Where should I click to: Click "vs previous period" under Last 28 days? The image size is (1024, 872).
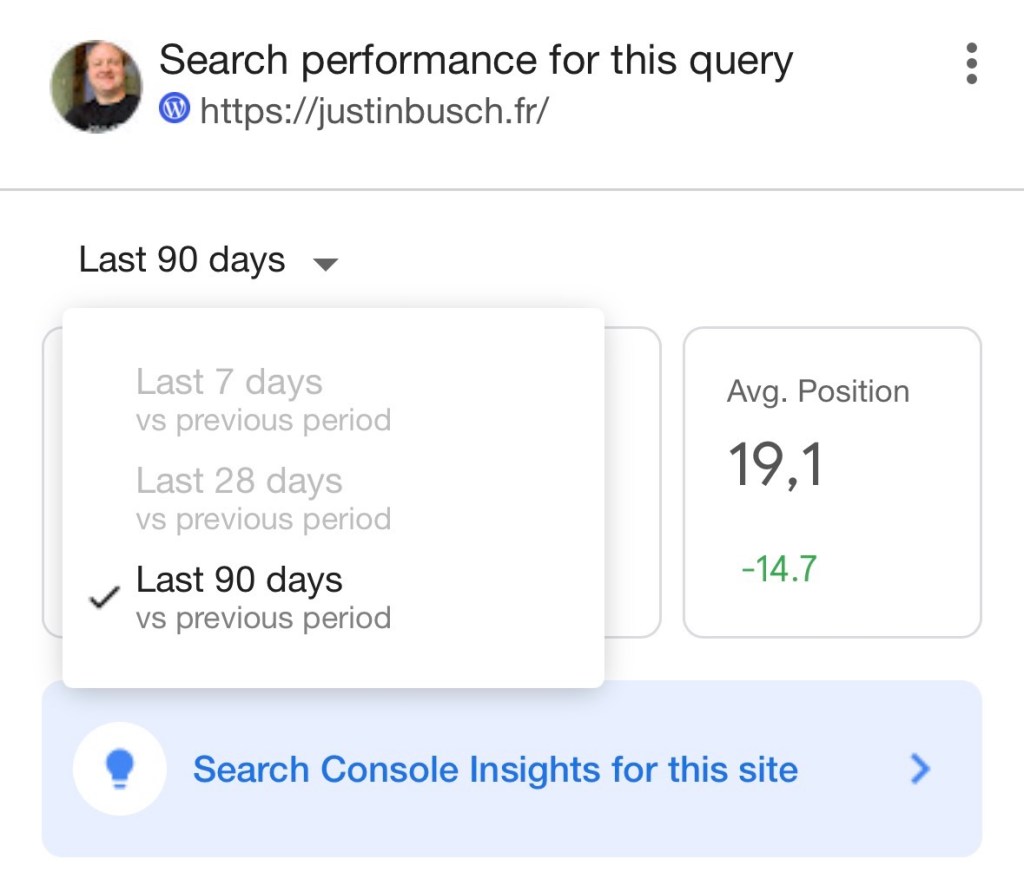(263, 519)
